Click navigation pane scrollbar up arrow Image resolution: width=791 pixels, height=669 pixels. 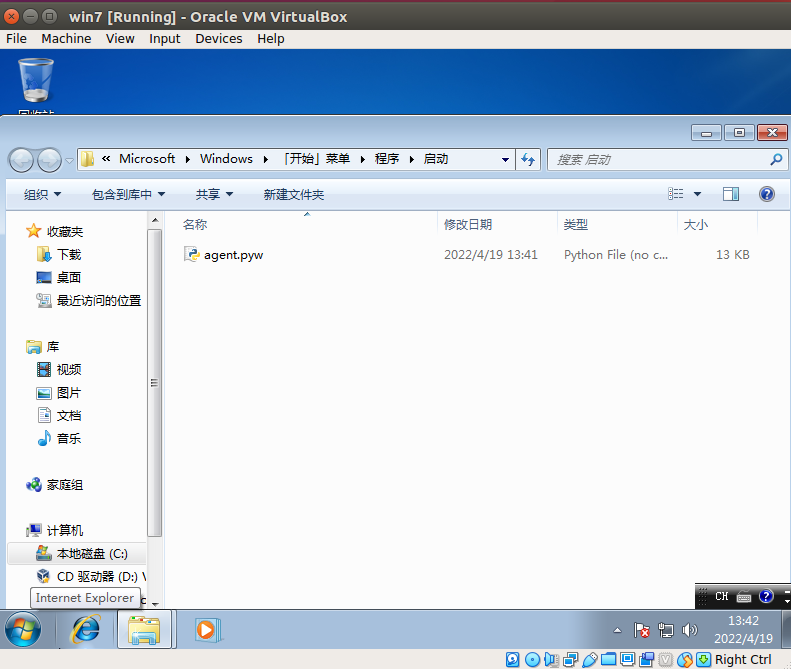point(155,220)
